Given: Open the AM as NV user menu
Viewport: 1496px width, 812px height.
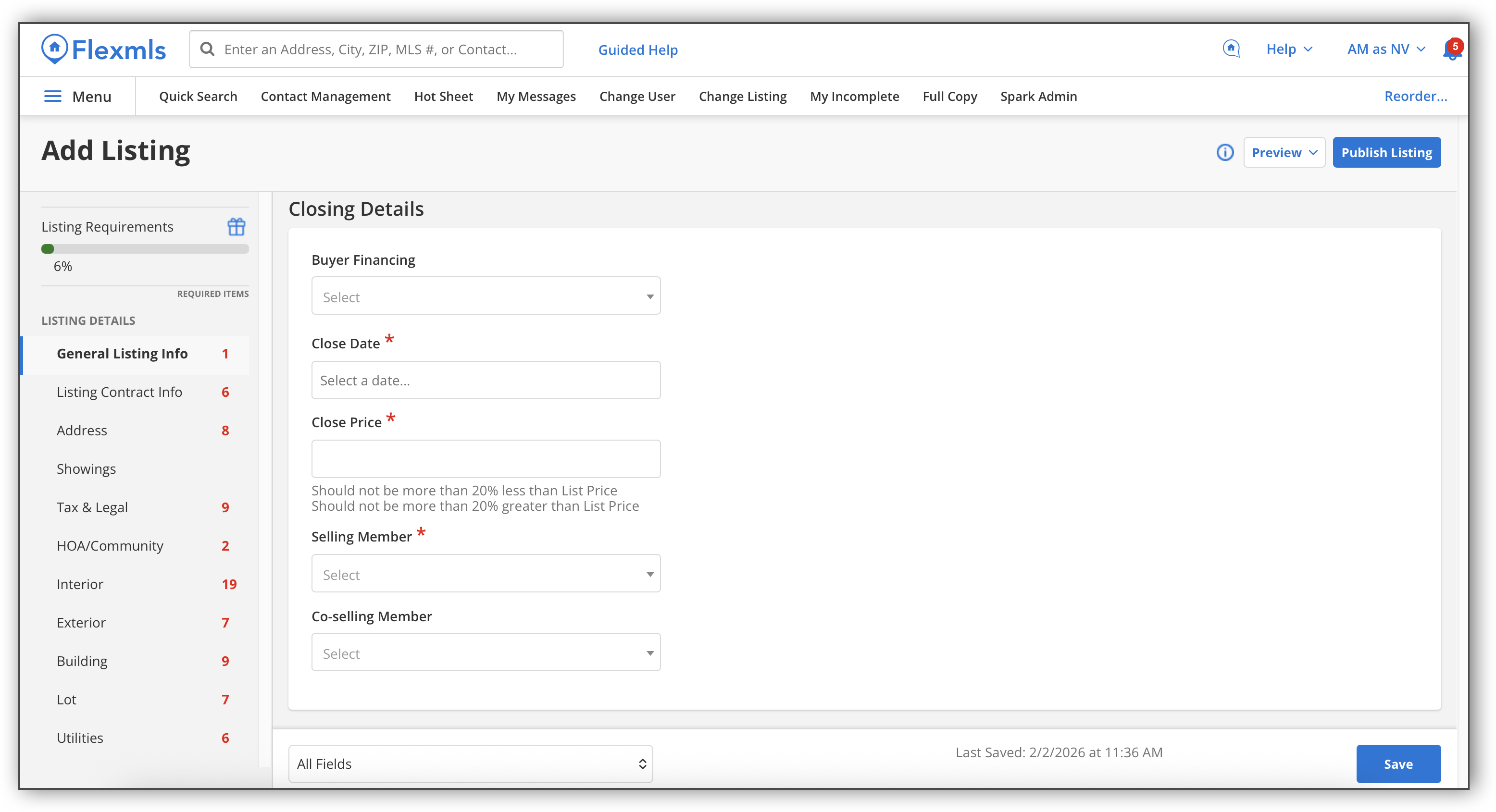Looking at the screenshot, I should pyautogui.click(x=1385, y=49).
